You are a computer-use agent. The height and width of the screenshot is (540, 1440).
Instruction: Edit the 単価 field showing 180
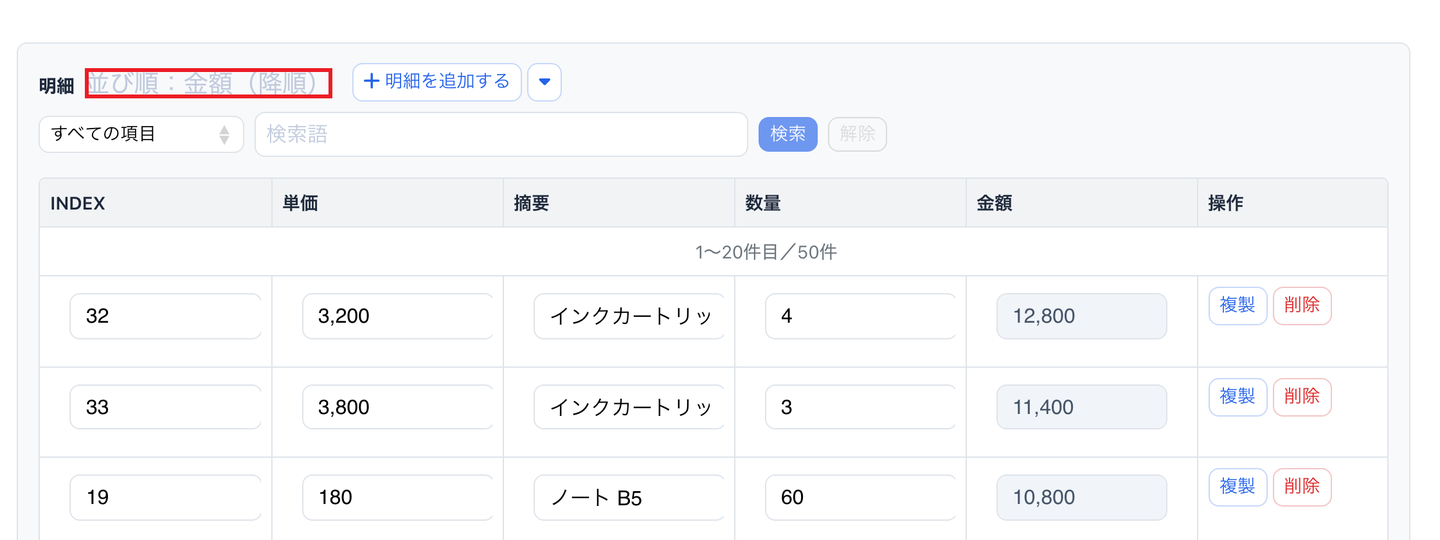pyautogui.click(x=398, y=497)
